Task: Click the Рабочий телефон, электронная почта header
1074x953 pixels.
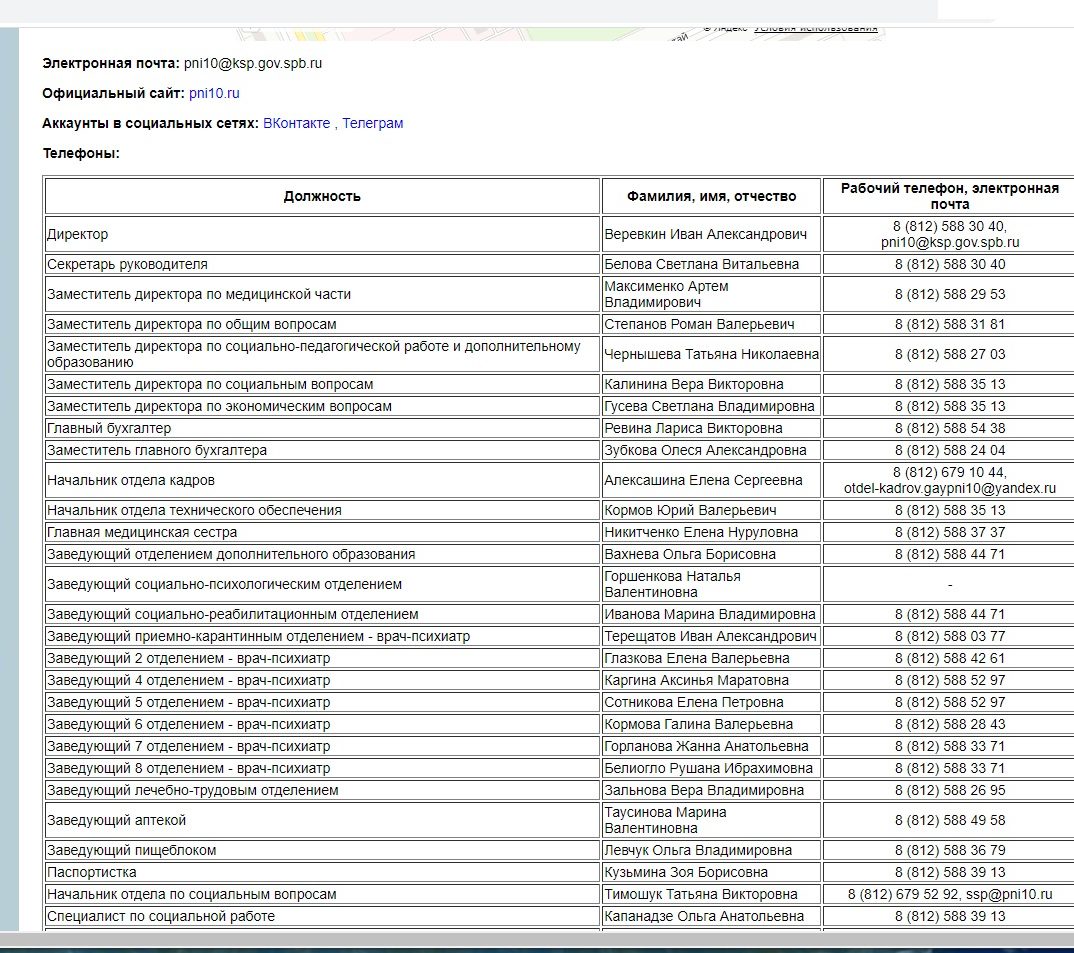Action: click(949, 196)
